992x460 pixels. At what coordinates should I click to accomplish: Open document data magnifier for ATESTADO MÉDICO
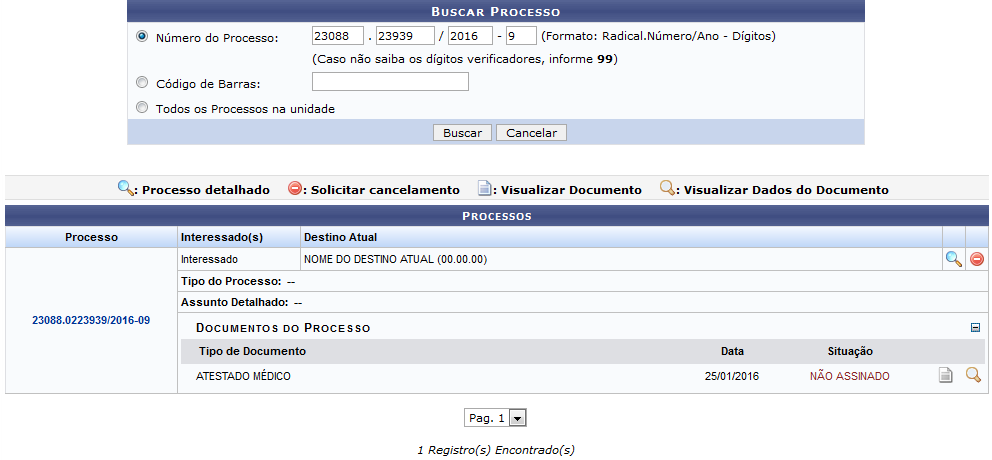(973, 376)
